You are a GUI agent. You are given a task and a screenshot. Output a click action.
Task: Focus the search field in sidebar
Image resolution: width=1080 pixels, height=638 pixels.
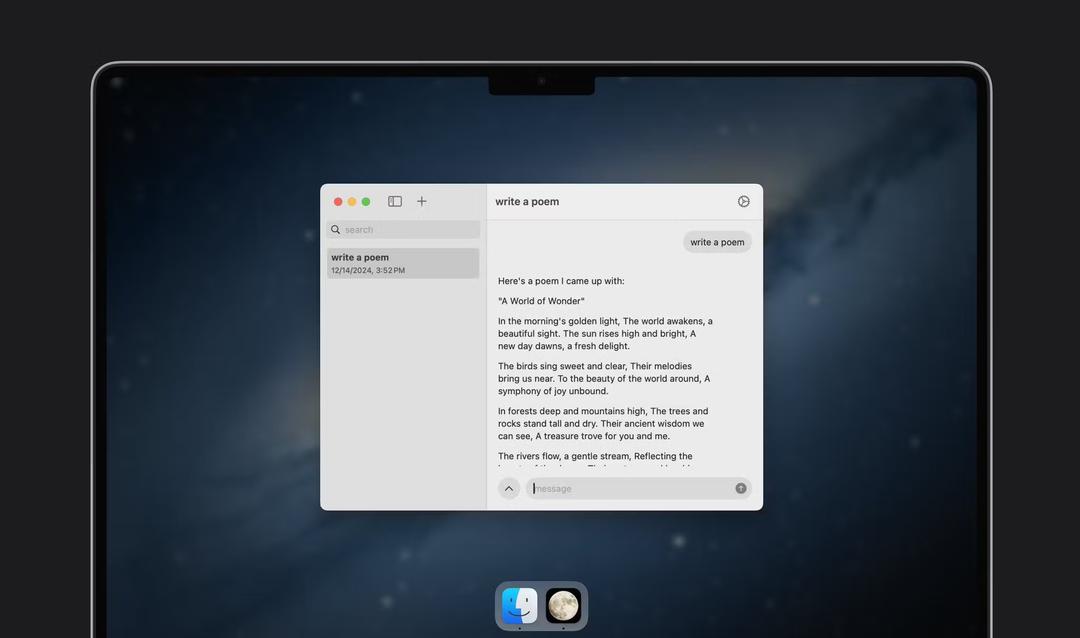pos(403,229)
